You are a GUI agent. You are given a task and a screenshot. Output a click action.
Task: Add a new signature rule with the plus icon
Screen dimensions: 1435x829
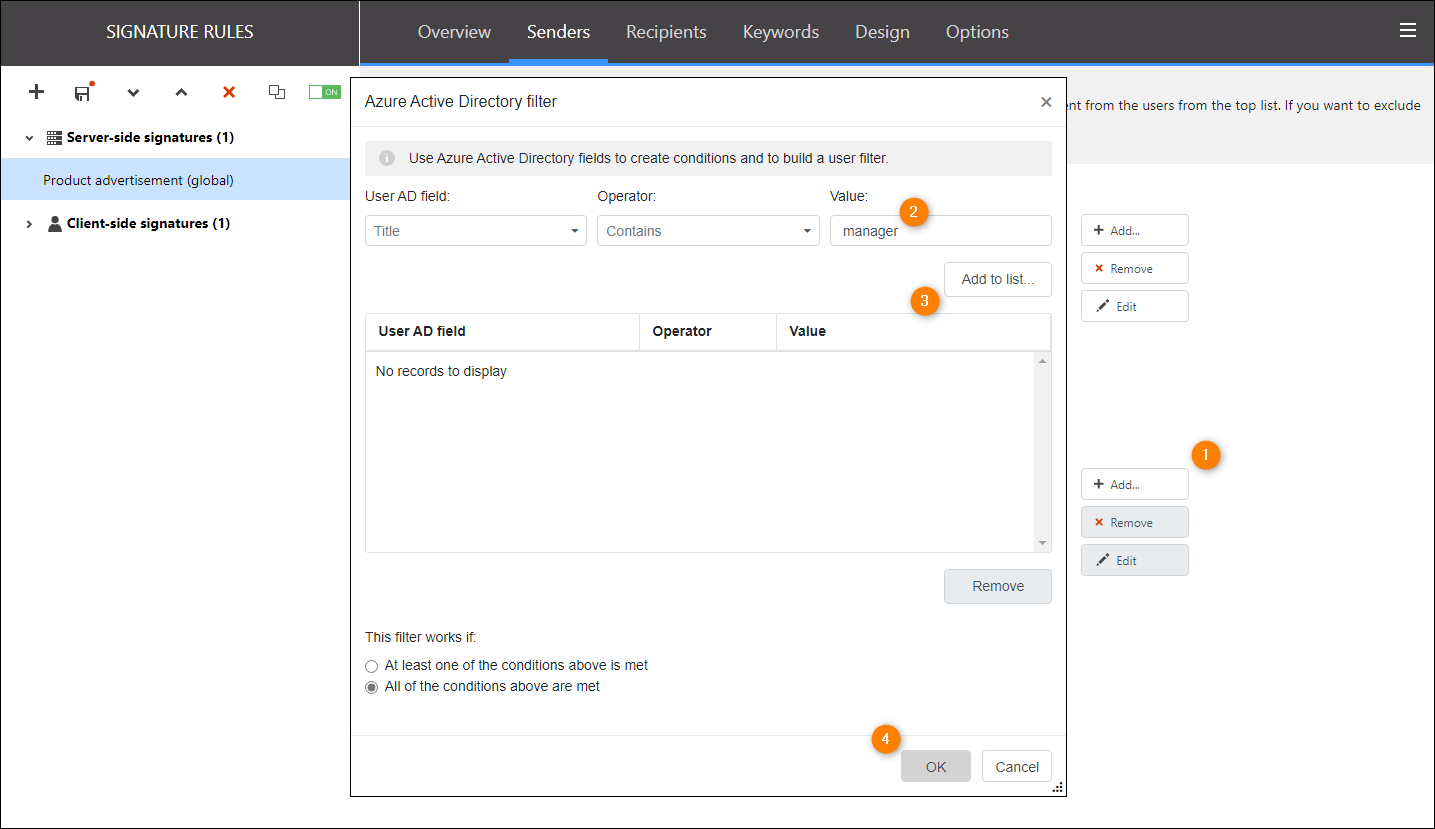tap(36, 92)
